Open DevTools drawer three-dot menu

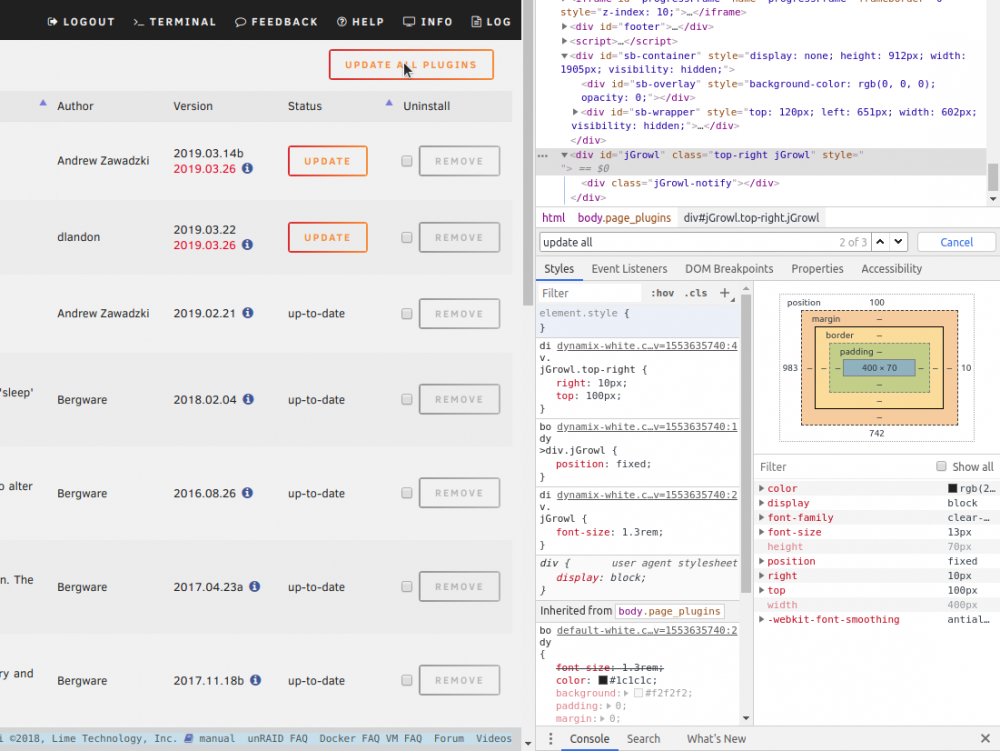(550, 738)
